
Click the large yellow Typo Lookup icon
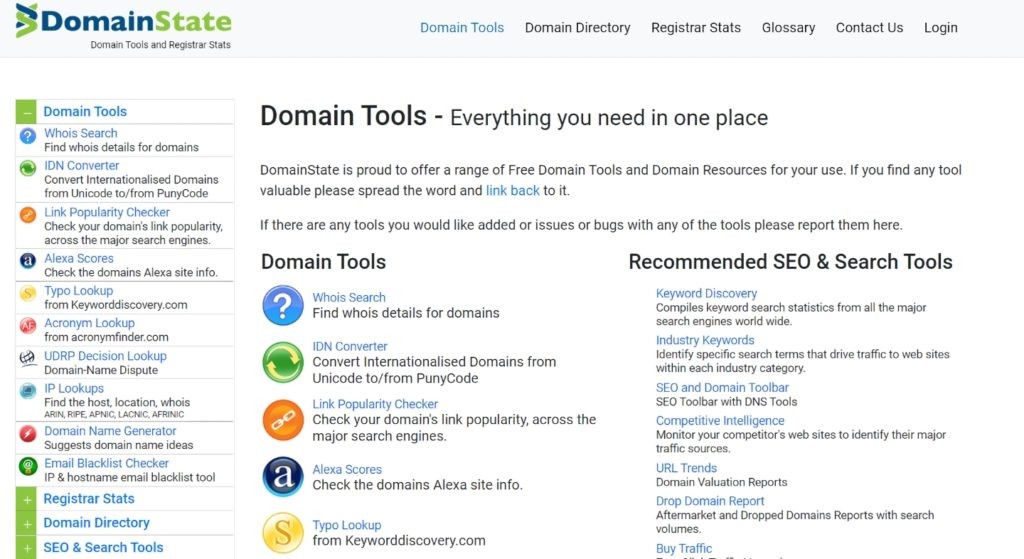point(282,532)
